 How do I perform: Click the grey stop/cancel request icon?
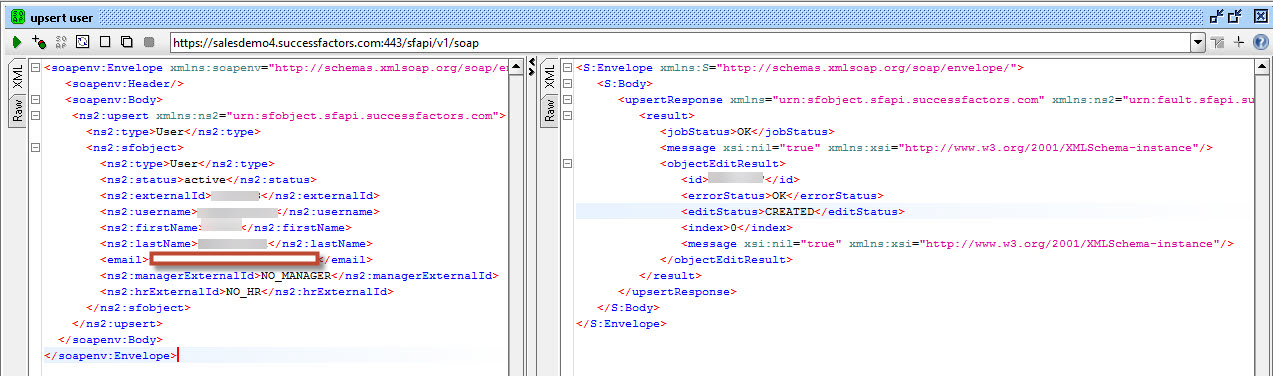pos(149,42)
